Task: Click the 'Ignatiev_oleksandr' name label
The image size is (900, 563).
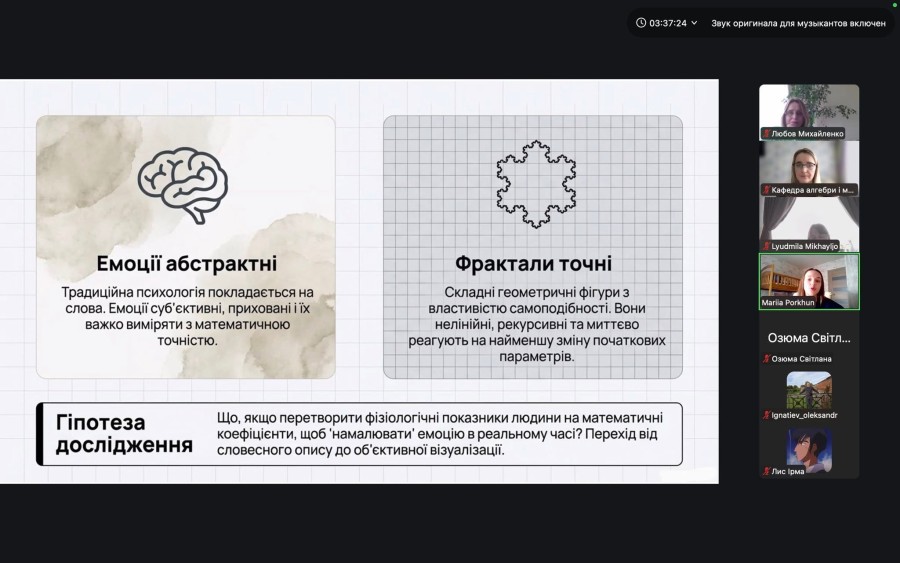Action: [x=804, y=415]
